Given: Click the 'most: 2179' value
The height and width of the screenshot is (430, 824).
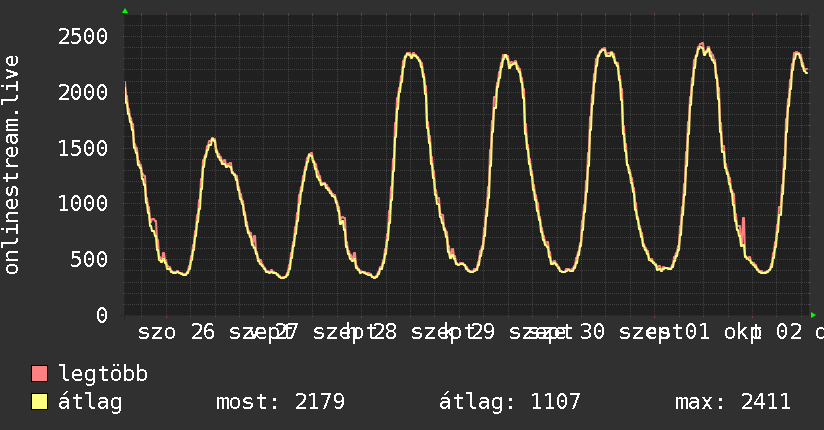Looking at the screenshot, I should coord(281,402).
